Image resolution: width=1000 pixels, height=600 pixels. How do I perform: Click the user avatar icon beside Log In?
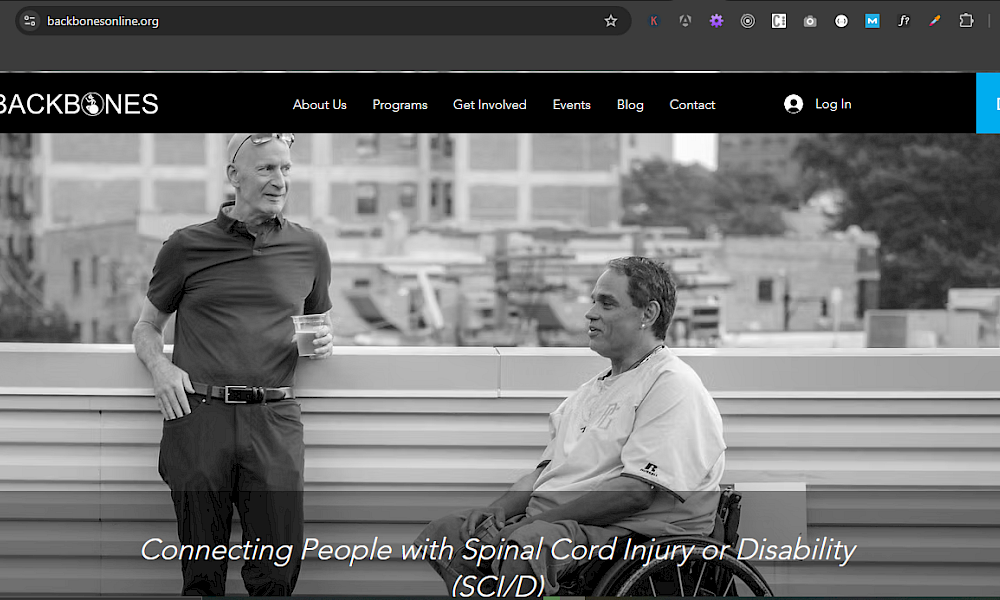click(794, 104)
